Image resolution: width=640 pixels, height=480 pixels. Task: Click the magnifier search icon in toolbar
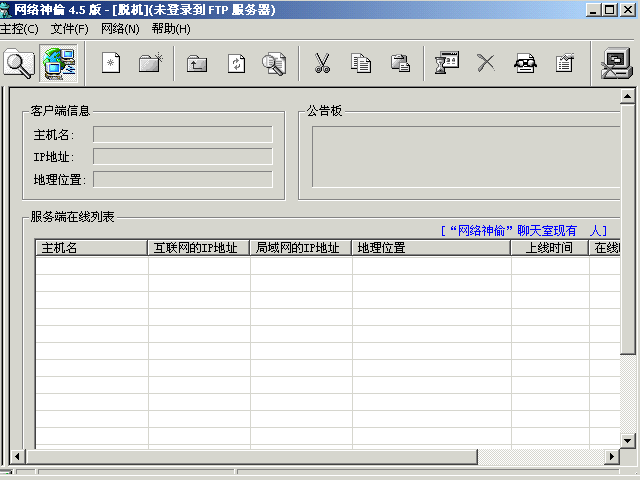pyautogui.click(x=19, y=64)
